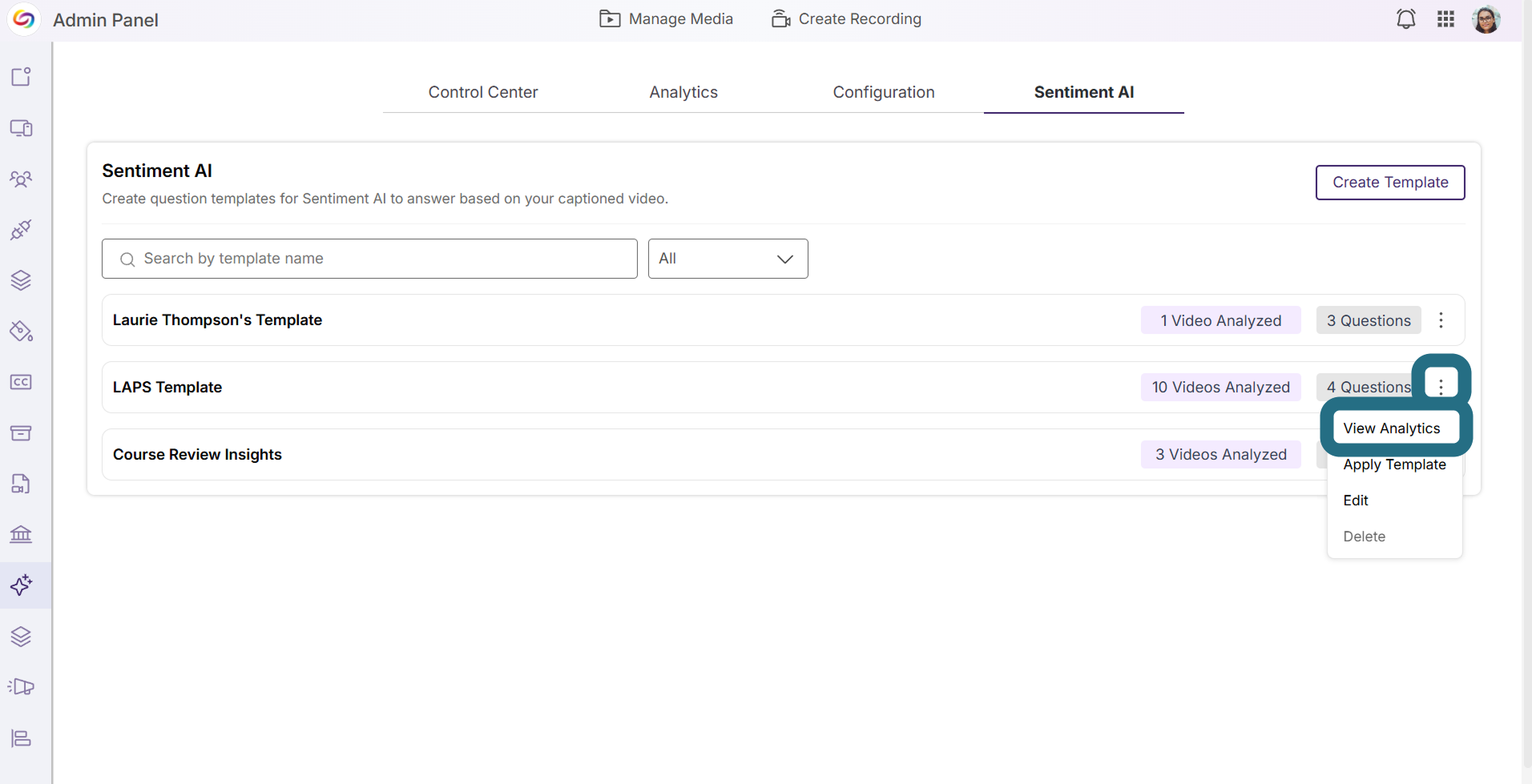Click the 3 Questions badge

[x=1369, y=320]
